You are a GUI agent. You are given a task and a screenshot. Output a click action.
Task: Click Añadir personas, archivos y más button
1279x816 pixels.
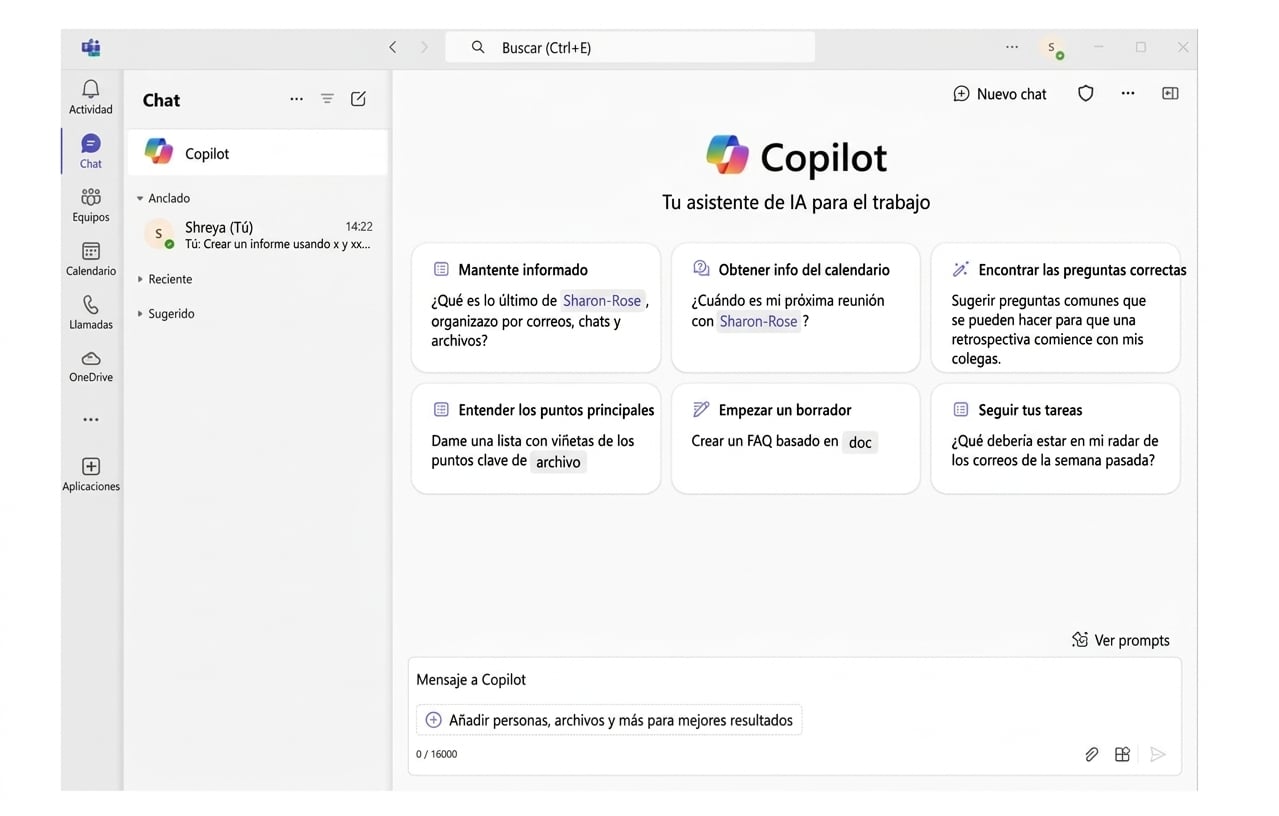coord(609,720)
